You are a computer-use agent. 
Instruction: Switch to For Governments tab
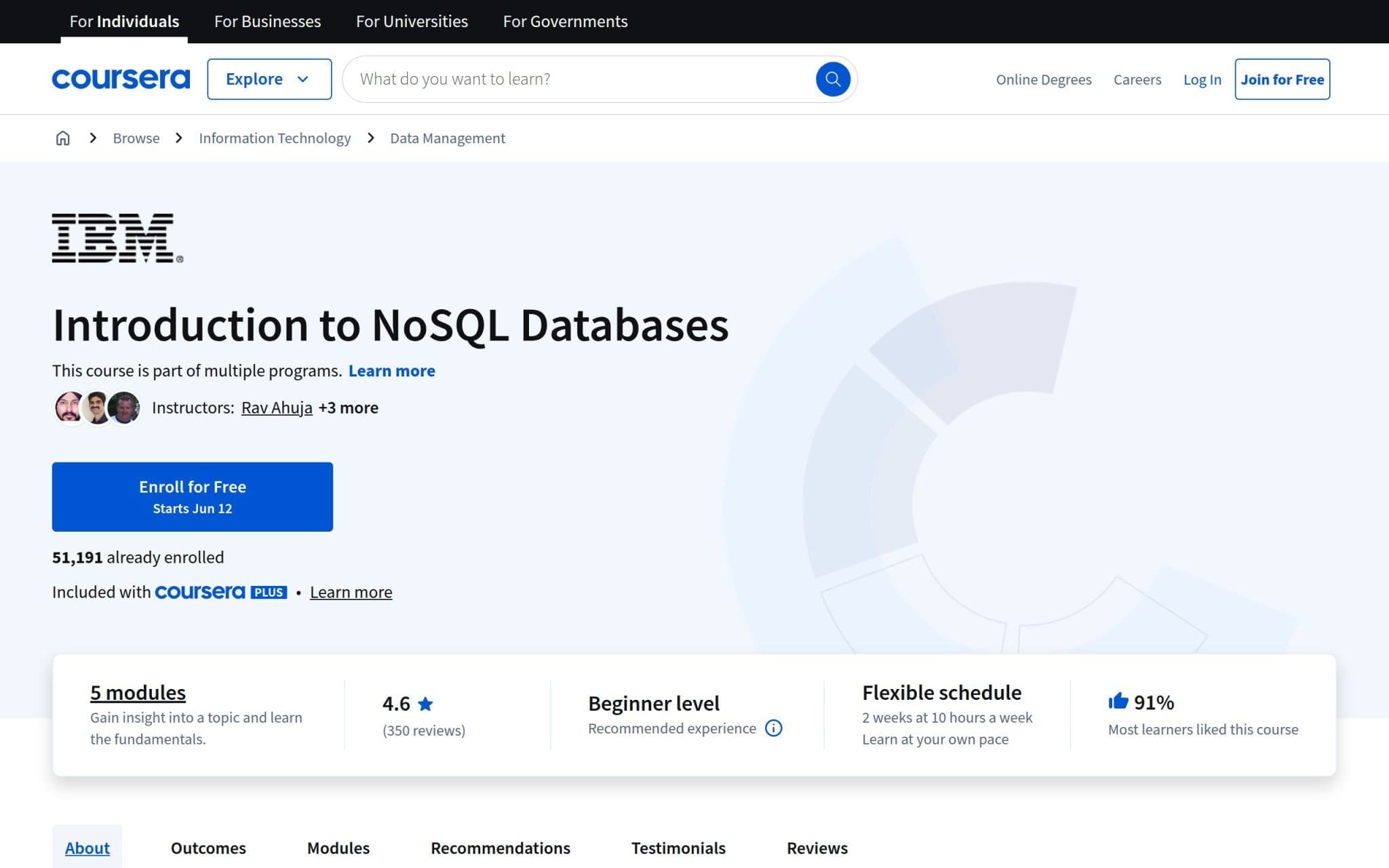point(566,22)
